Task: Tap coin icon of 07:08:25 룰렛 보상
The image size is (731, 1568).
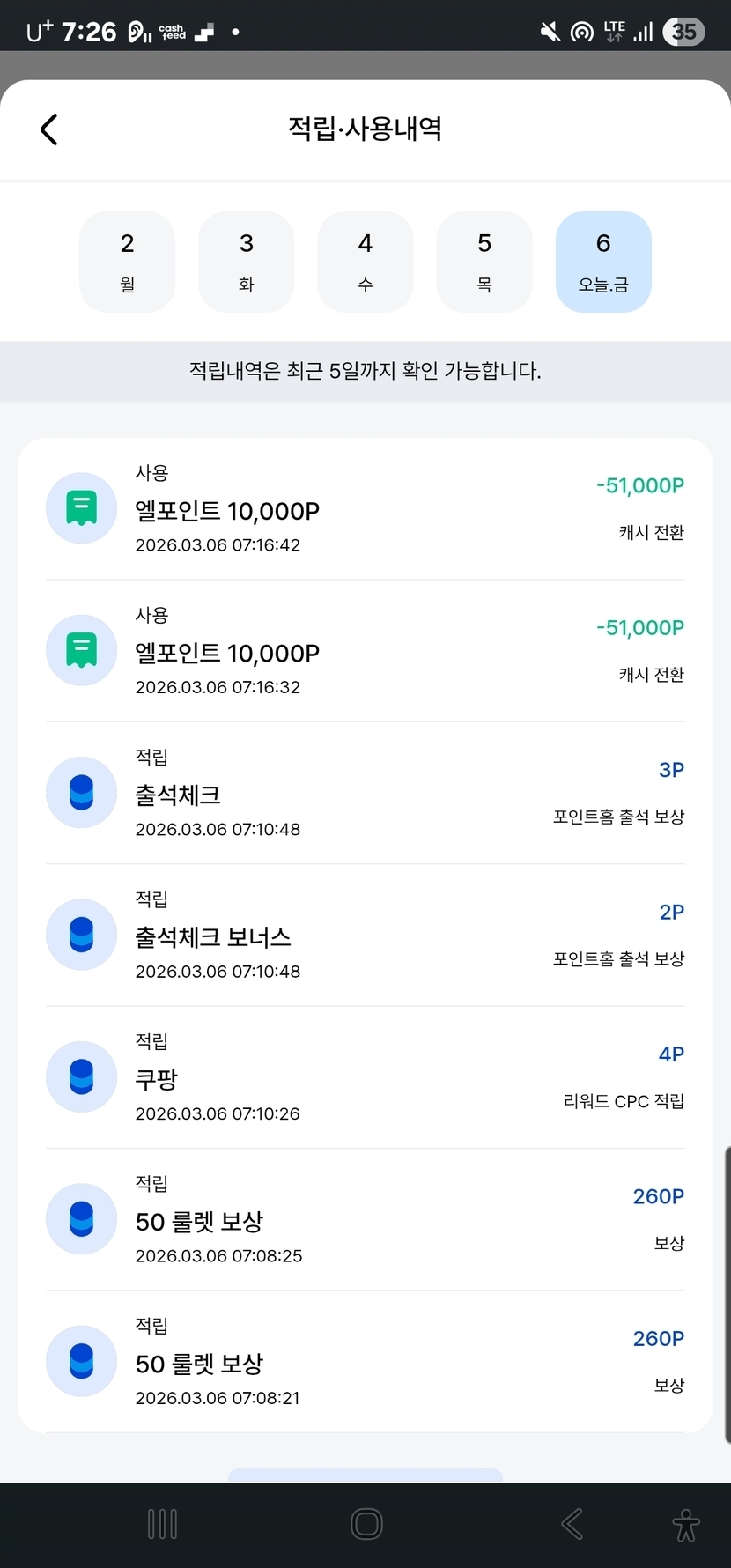Action: pyautogui.click(x=81, y=1219)
